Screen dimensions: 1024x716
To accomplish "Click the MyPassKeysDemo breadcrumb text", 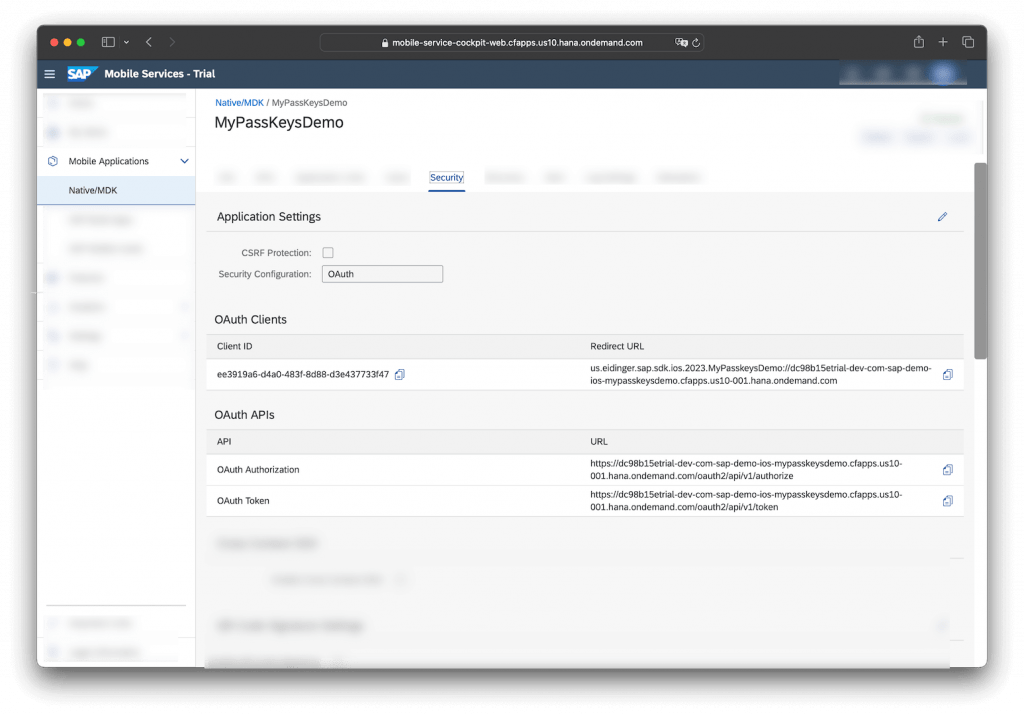I will (310, 103).
